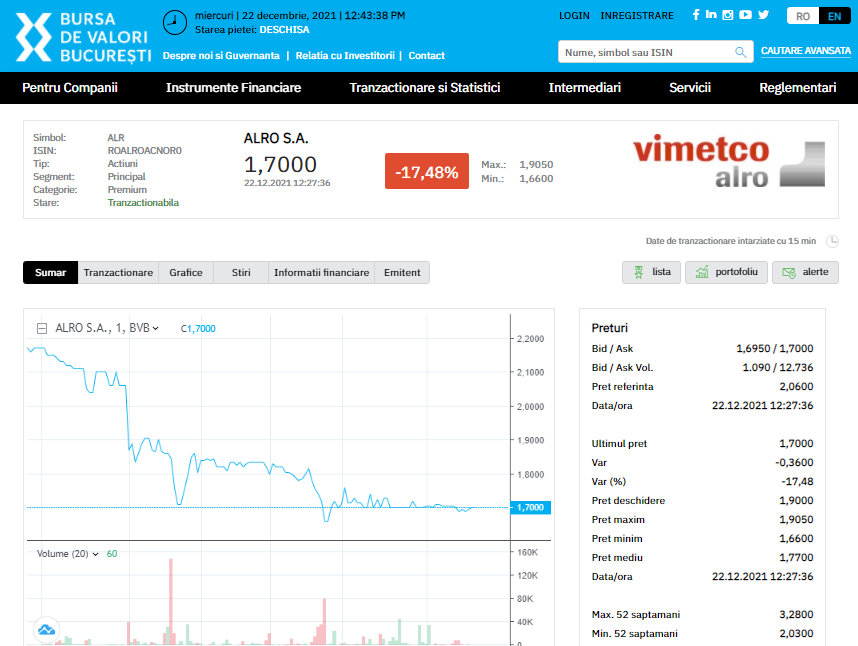Click the 1,7000 price label on axis
Viewport: 858px width, 646px height.
(x=530, y=508)
